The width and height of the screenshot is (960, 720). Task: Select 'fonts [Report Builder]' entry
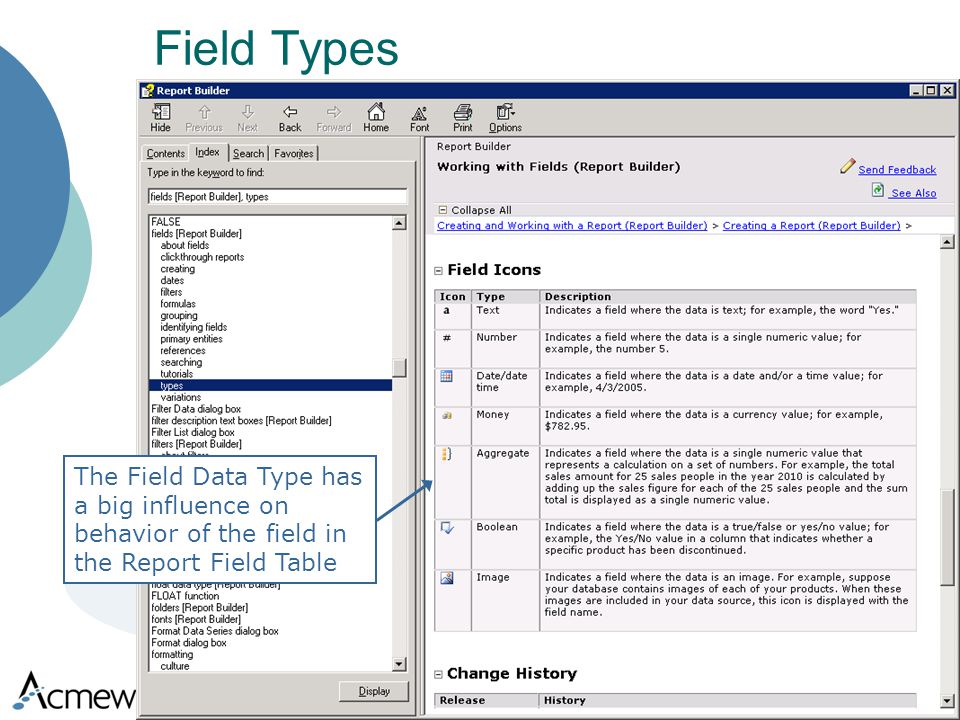(196, 619)
